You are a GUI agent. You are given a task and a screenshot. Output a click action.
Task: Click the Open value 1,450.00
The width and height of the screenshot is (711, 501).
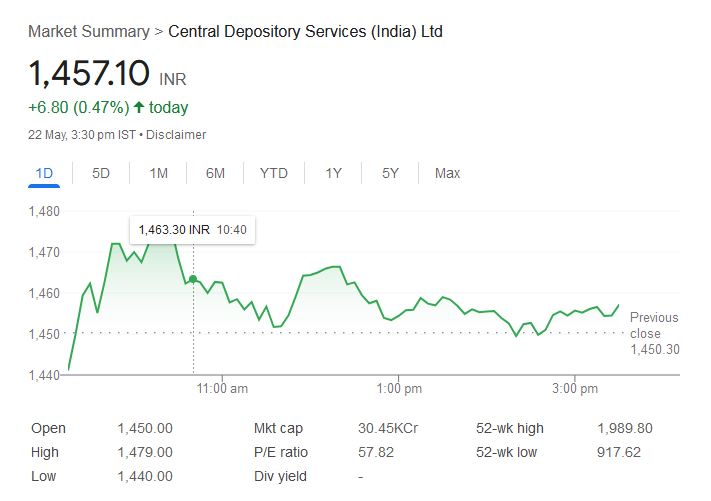(x=145, y=428)
